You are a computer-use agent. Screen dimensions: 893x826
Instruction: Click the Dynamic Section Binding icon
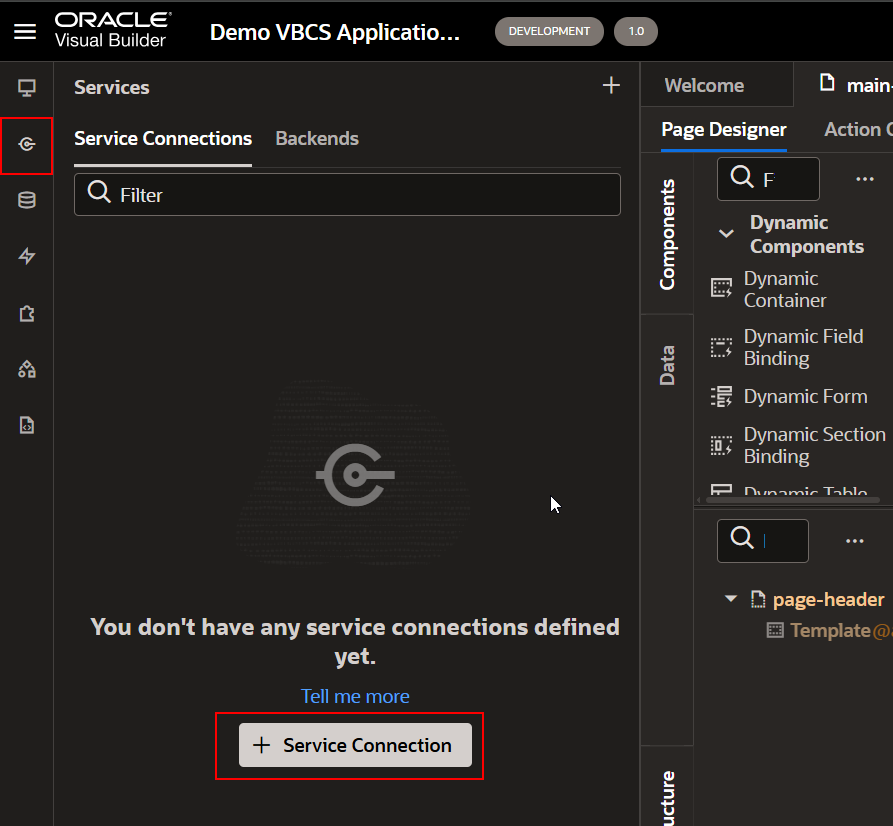click(721, 445)
